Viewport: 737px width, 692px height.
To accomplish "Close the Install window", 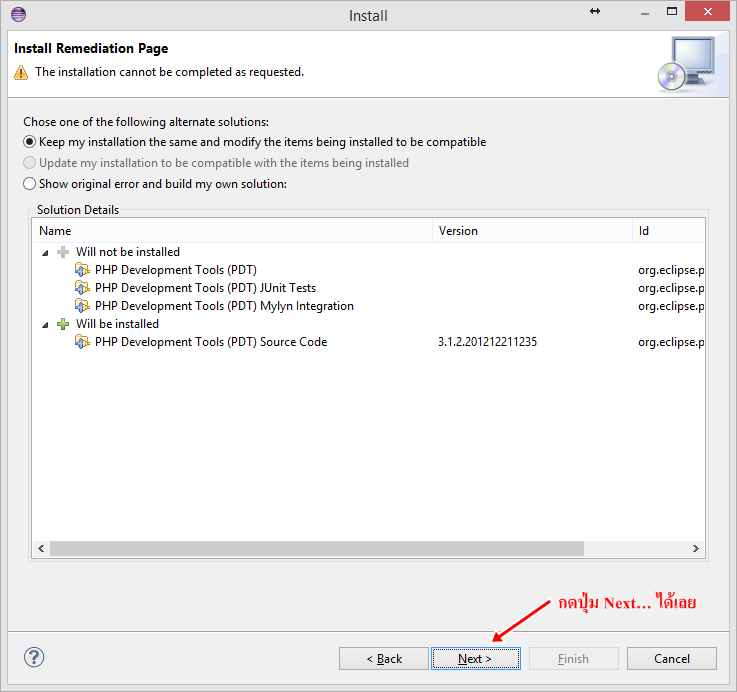I will [x=707, y=11].
